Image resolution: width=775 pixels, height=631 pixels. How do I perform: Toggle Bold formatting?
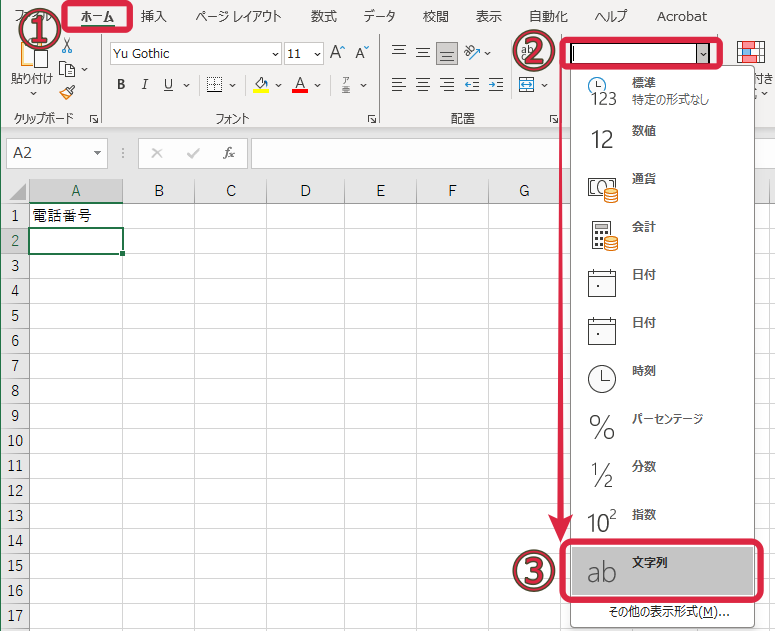tap(121, 84)
